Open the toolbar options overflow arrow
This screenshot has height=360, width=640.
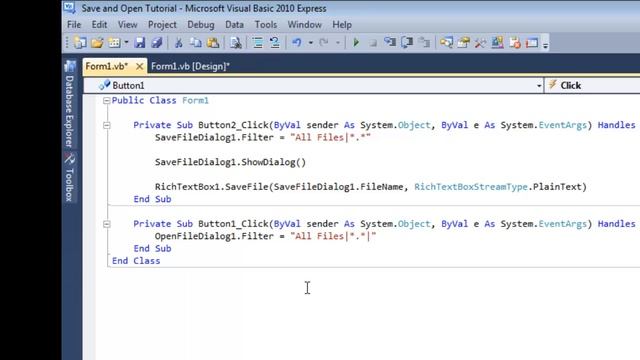tap(545, 45)
